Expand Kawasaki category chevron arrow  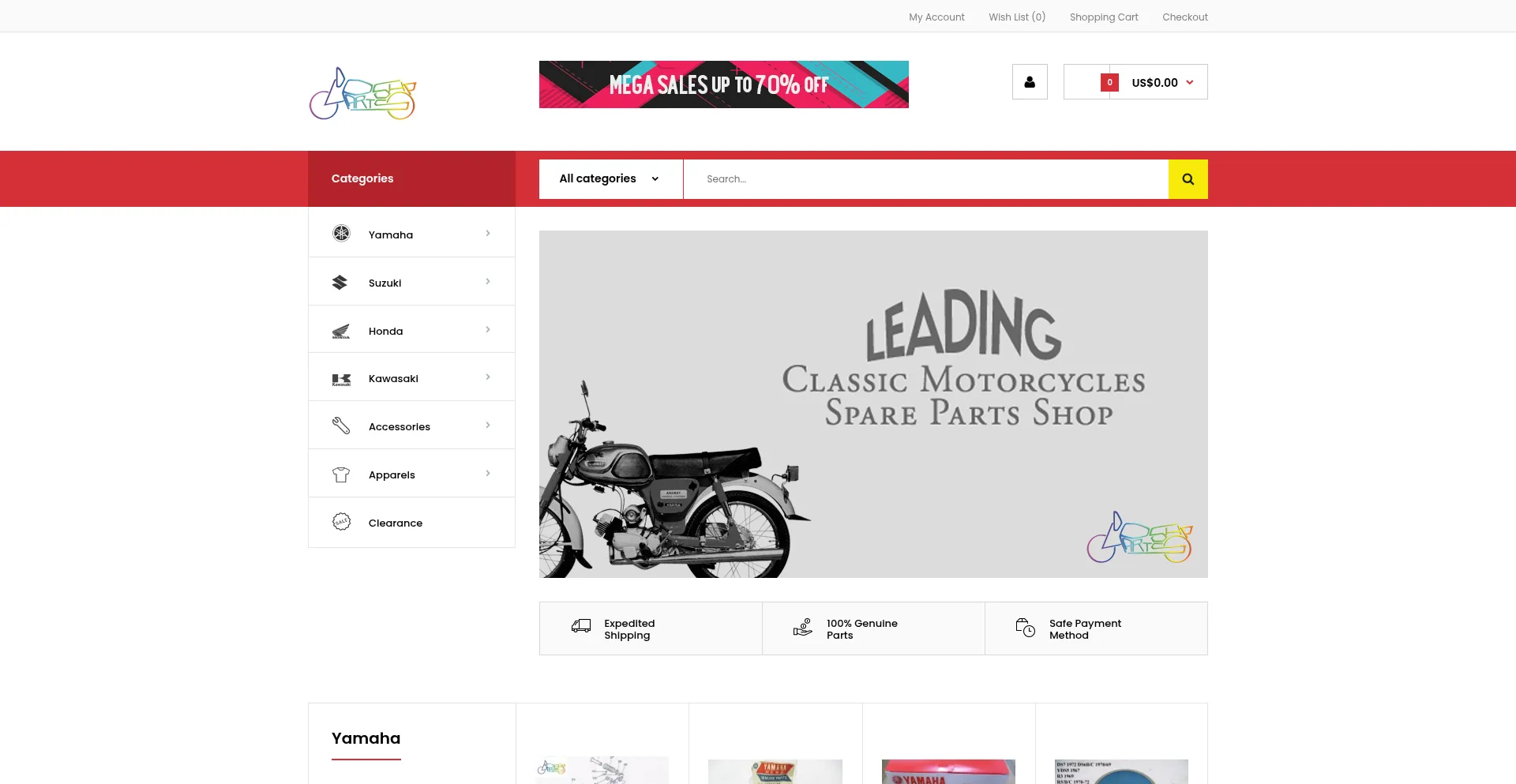pyautogui.click(x=488, y=377)
